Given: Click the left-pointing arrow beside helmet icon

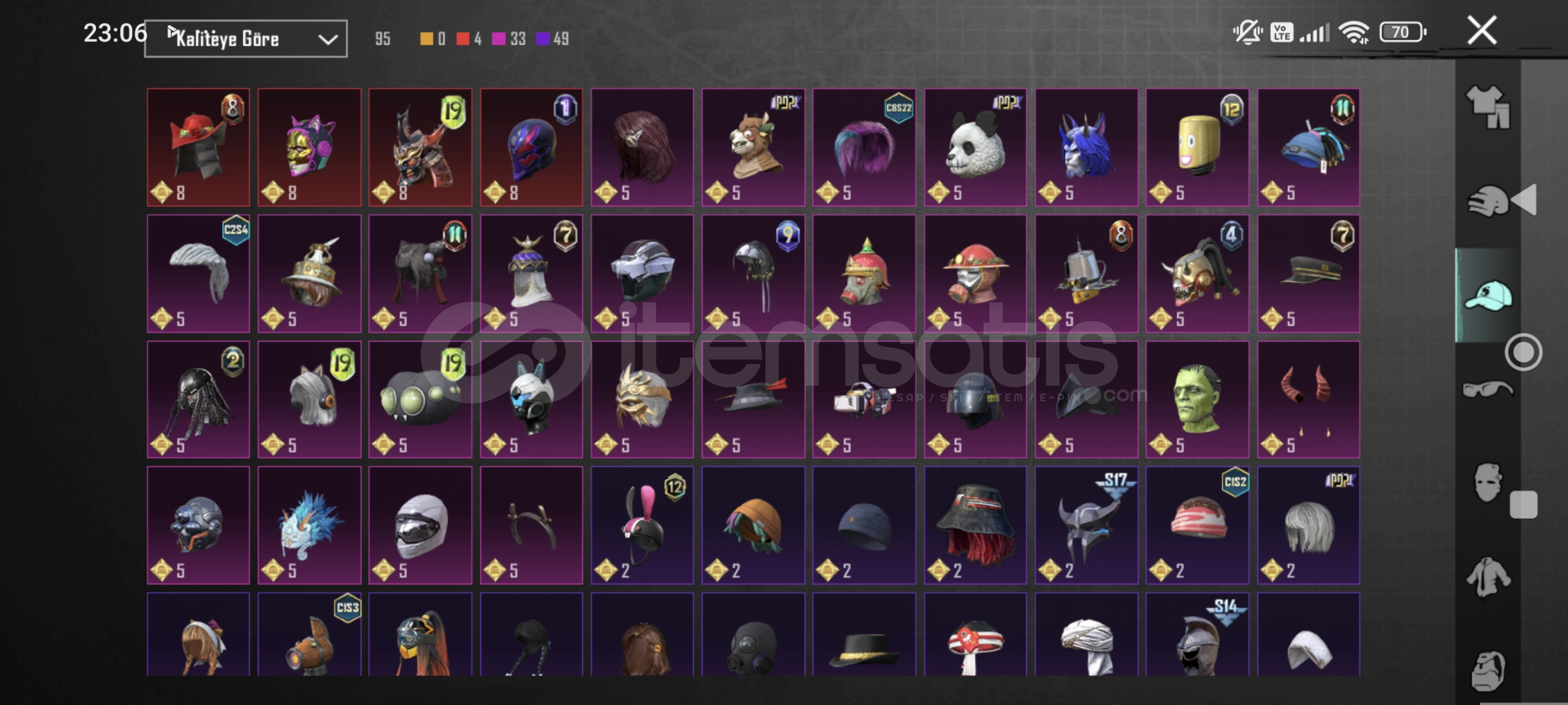Looking at the screenshot, I should (x=1524, y=200).
